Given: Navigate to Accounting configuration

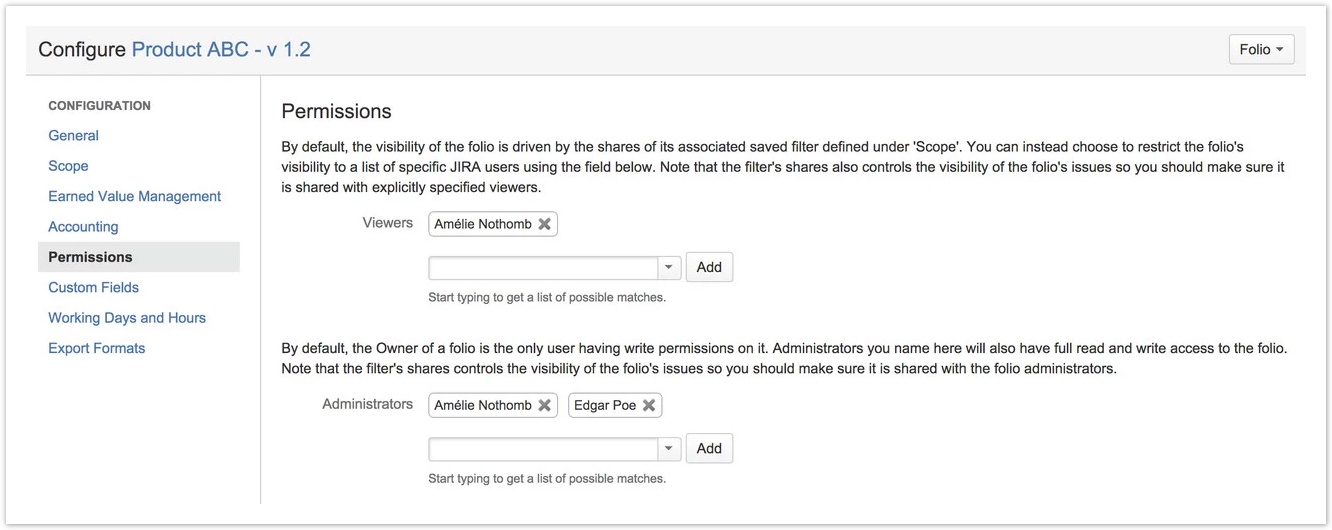Looking at the screenshot, I should tap(83, 227).
